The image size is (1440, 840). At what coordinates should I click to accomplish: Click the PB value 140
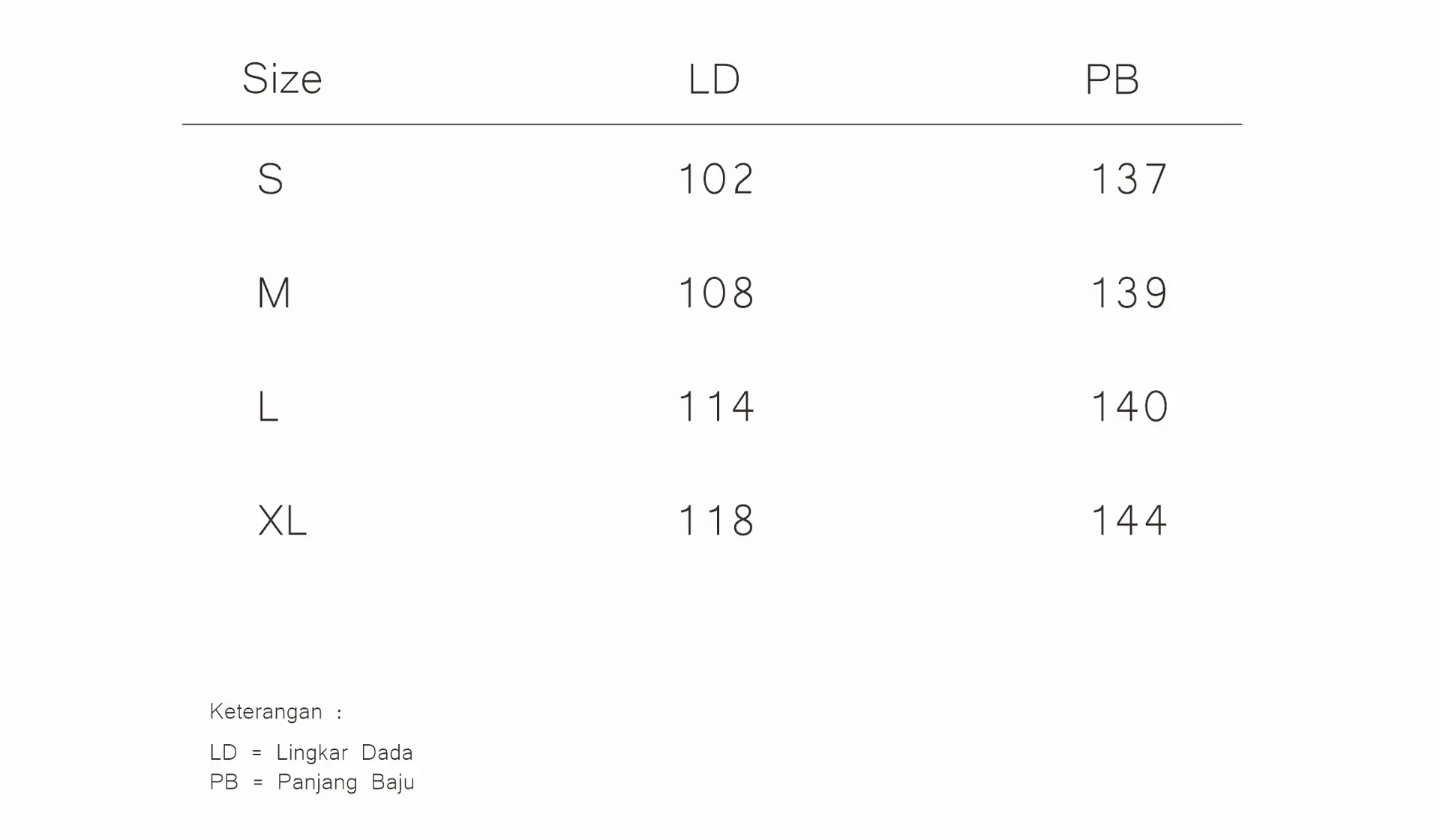(x=1129, y=407)
